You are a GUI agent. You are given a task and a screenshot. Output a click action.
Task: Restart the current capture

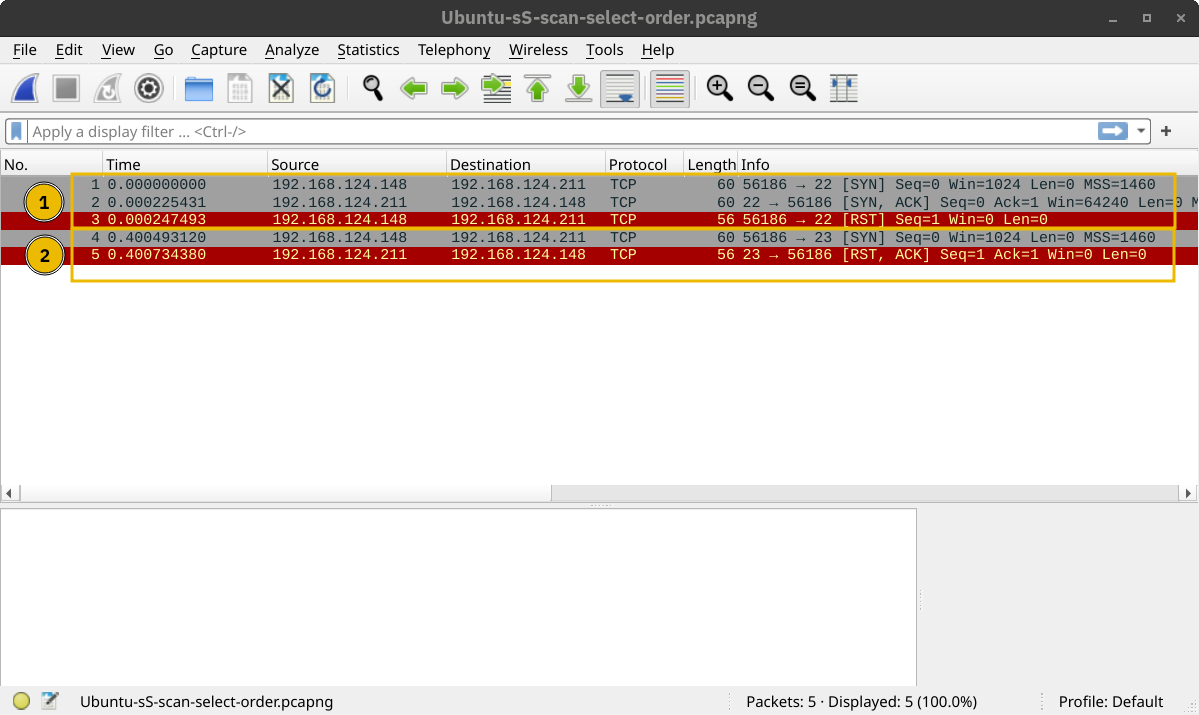(x=107, y=88)
